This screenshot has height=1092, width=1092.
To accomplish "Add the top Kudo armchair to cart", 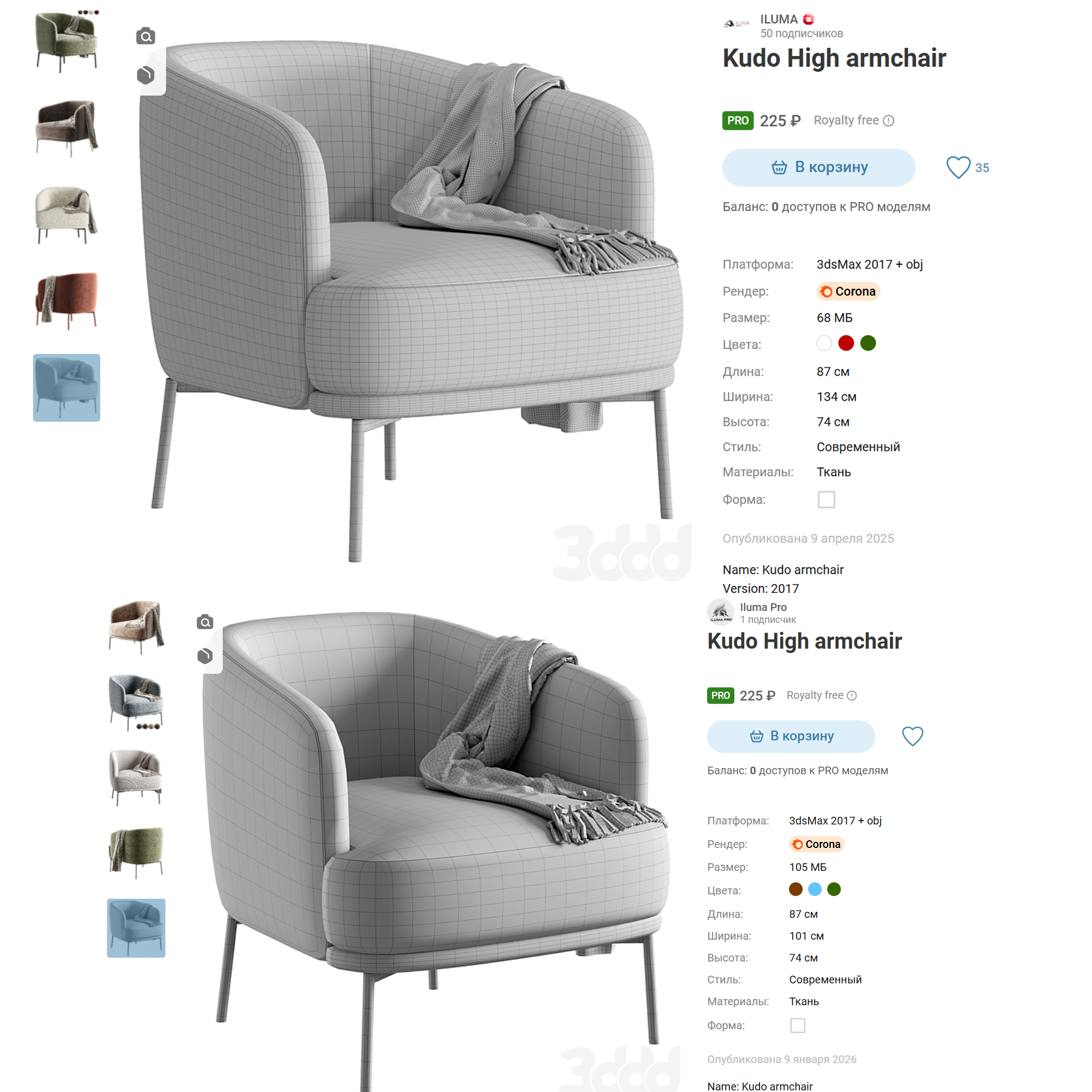I will click(818, 167).
